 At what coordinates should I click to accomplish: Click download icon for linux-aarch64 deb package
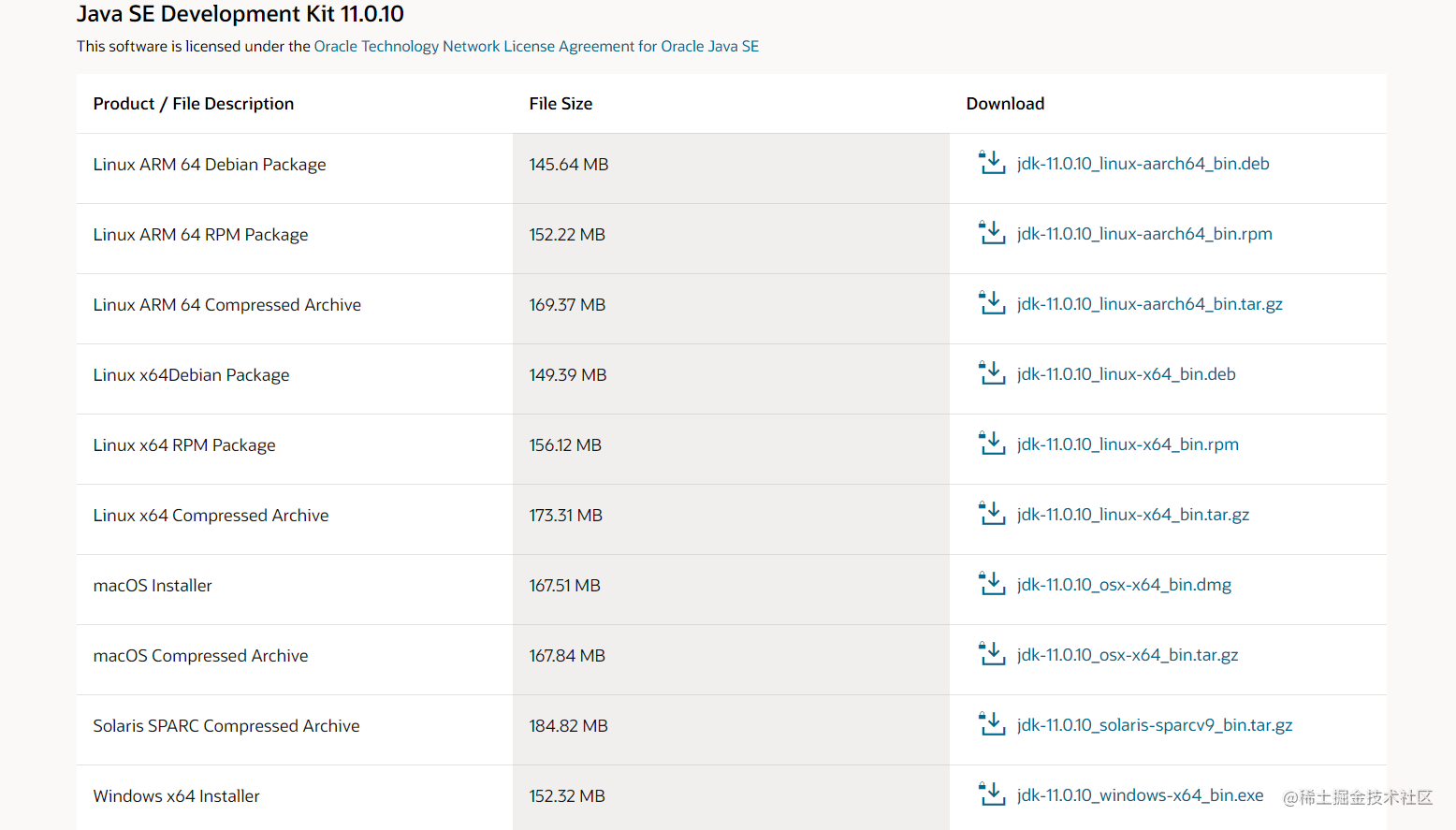[992, 163]
